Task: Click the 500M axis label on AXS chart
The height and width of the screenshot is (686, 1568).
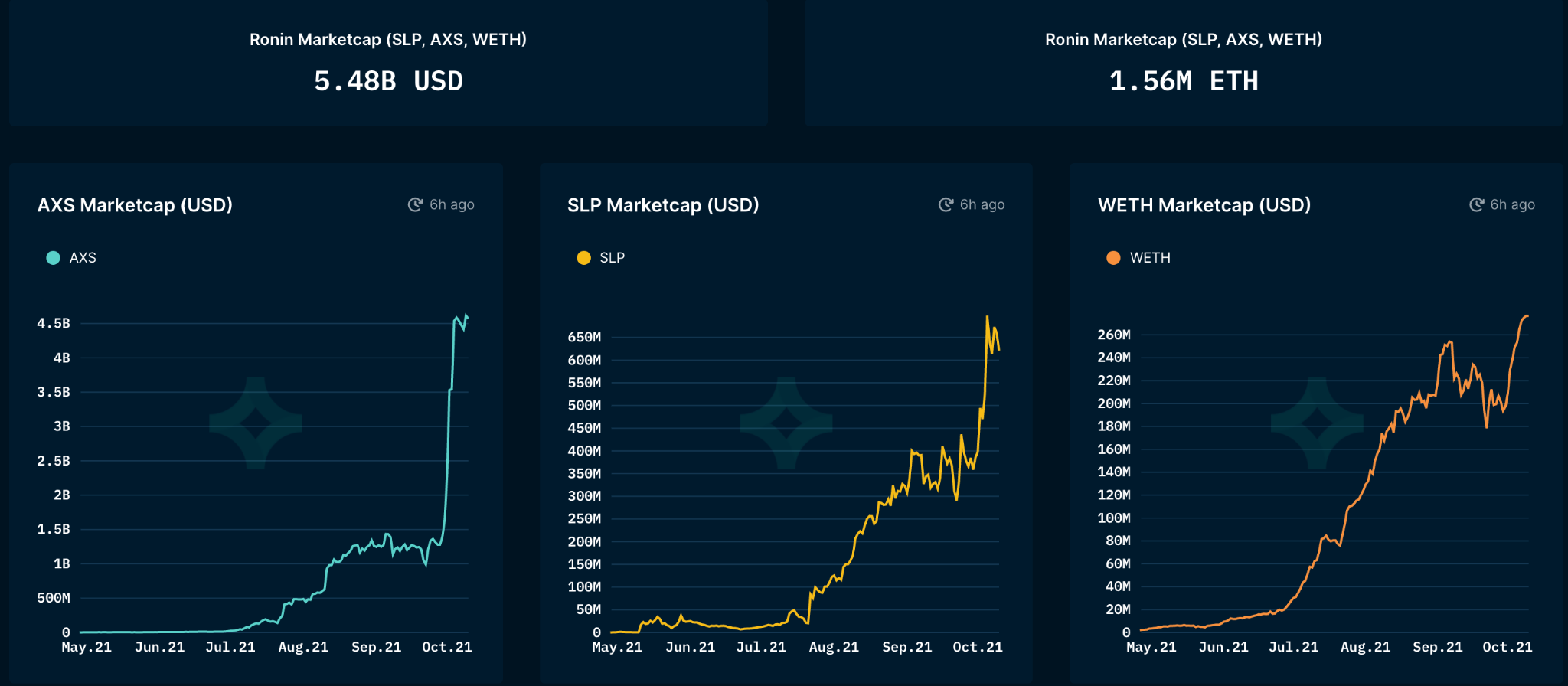Action: pyautogui.click(x=54, y=598)
